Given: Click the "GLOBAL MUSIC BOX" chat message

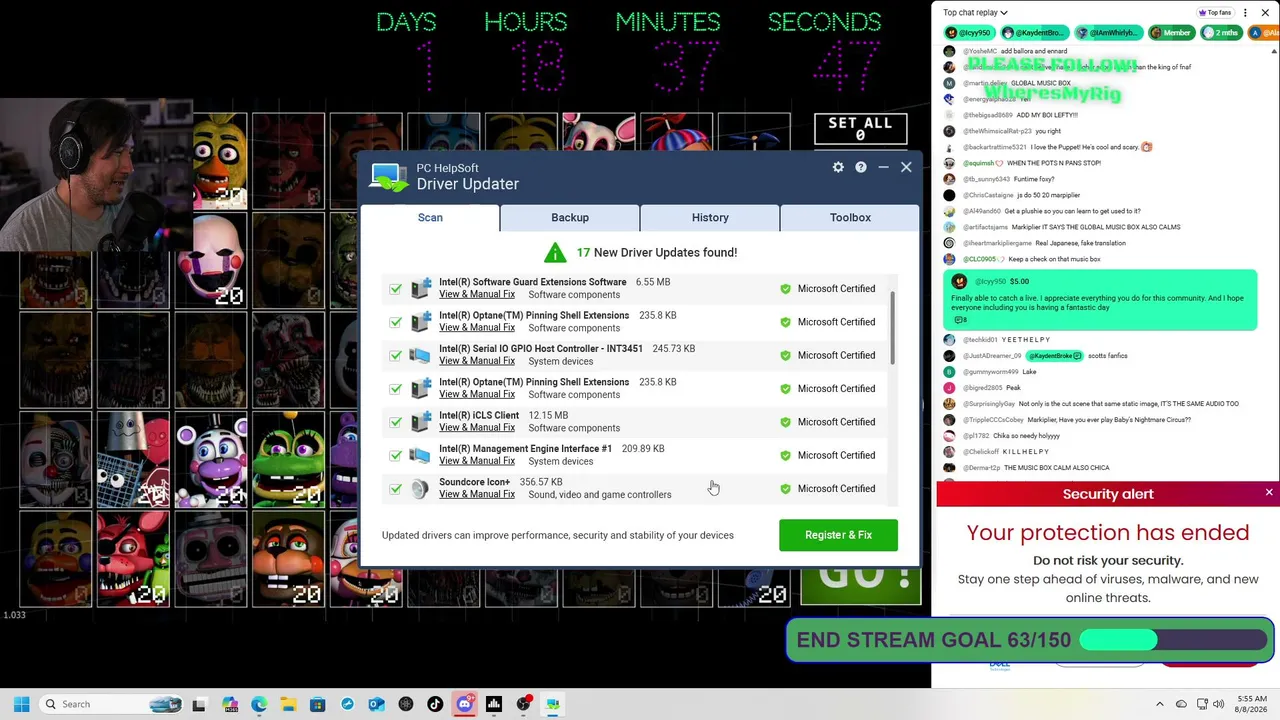Looking at the screenshot, I should tap(1041, 83).
